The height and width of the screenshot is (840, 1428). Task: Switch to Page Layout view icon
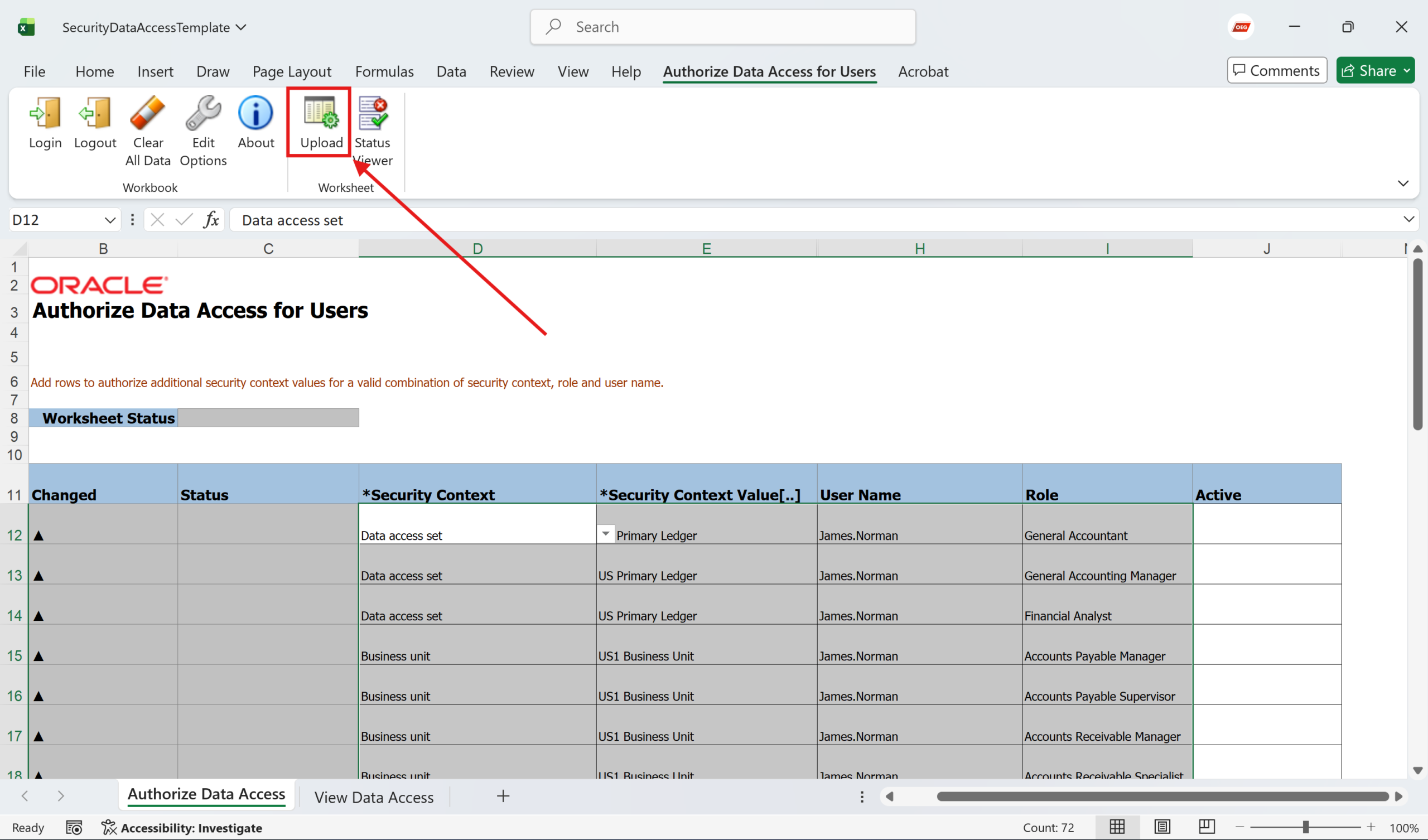(1162, 827)
